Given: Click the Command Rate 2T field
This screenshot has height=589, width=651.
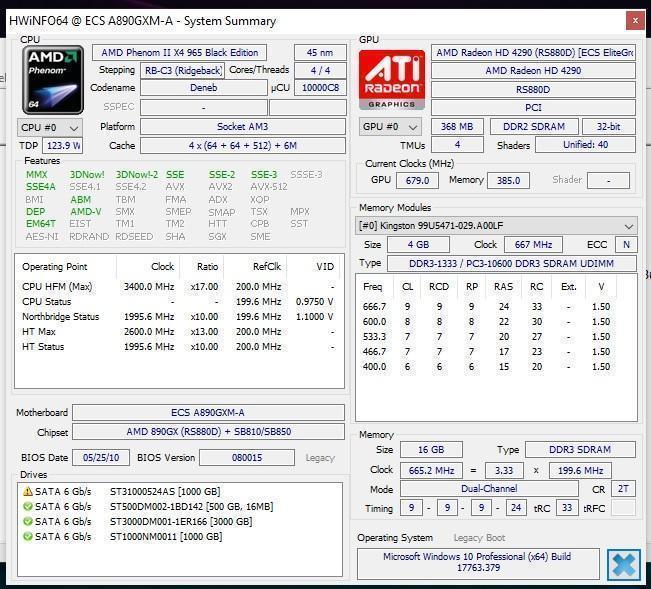Looking at the screenshot, I should click(623, 489).
